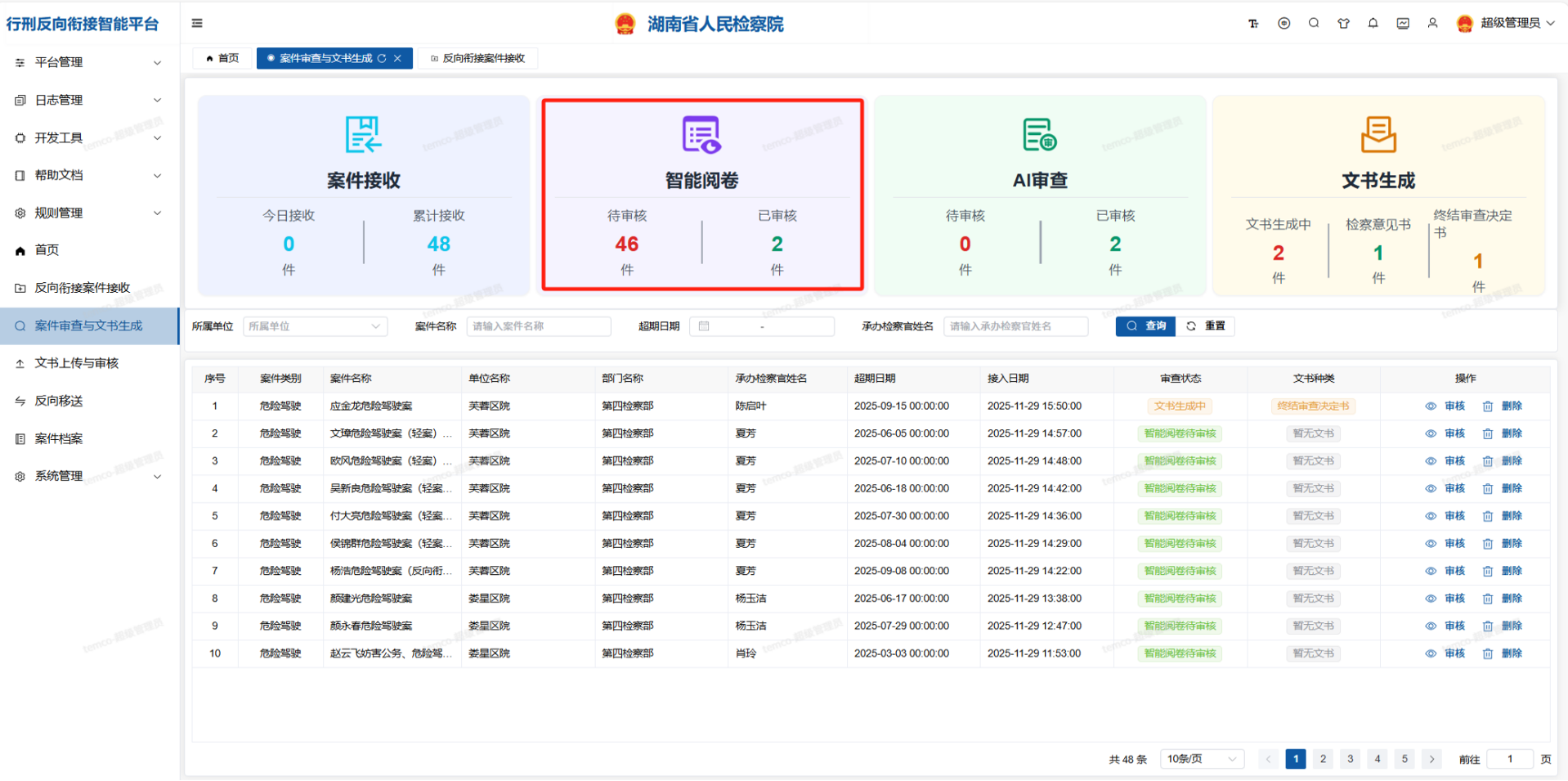The height and width of the screenshot is (781, 1568).
Task: Collapse sidebar with the hamburger icon
Action: (x=197, y=24)
